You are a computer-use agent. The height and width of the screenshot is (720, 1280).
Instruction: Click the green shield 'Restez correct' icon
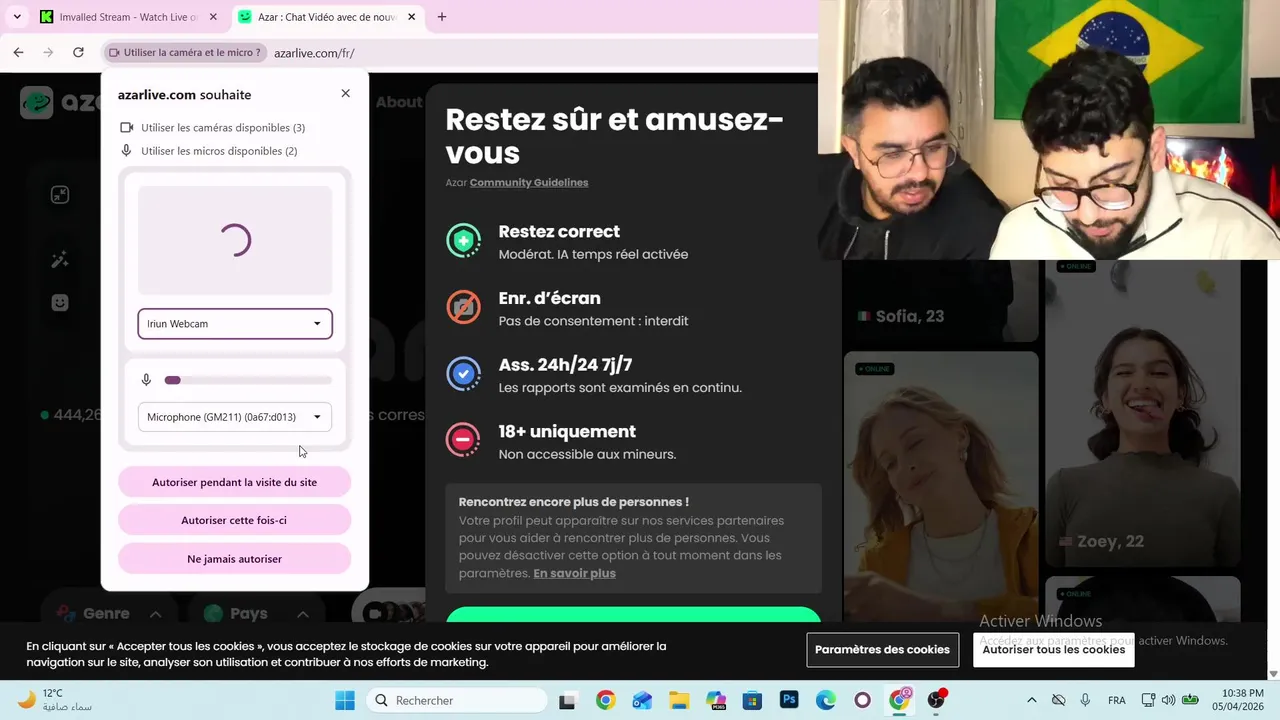point(463,241)
